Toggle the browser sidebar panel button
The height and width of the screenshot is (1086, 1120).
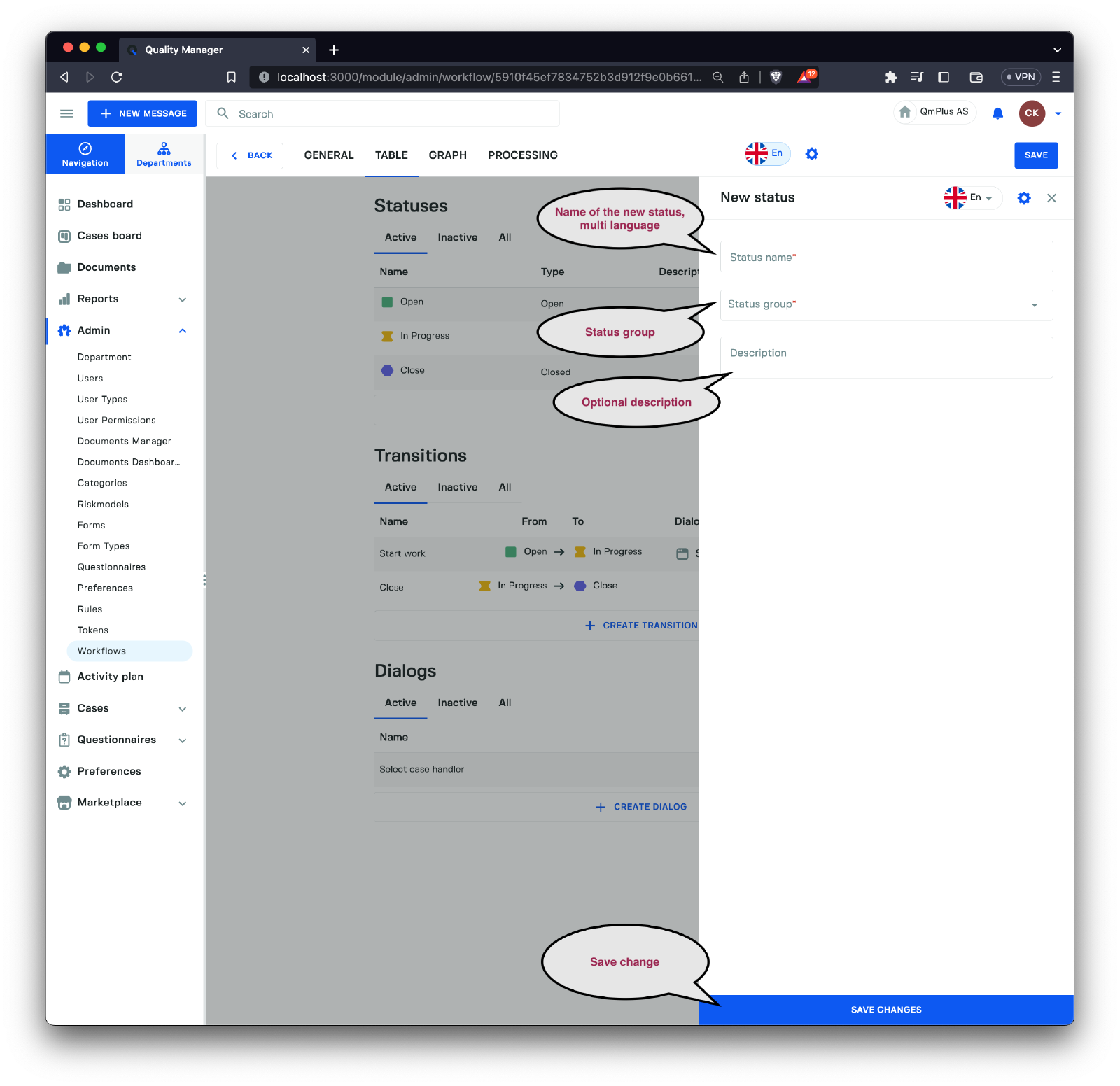[x=944, y=77]
